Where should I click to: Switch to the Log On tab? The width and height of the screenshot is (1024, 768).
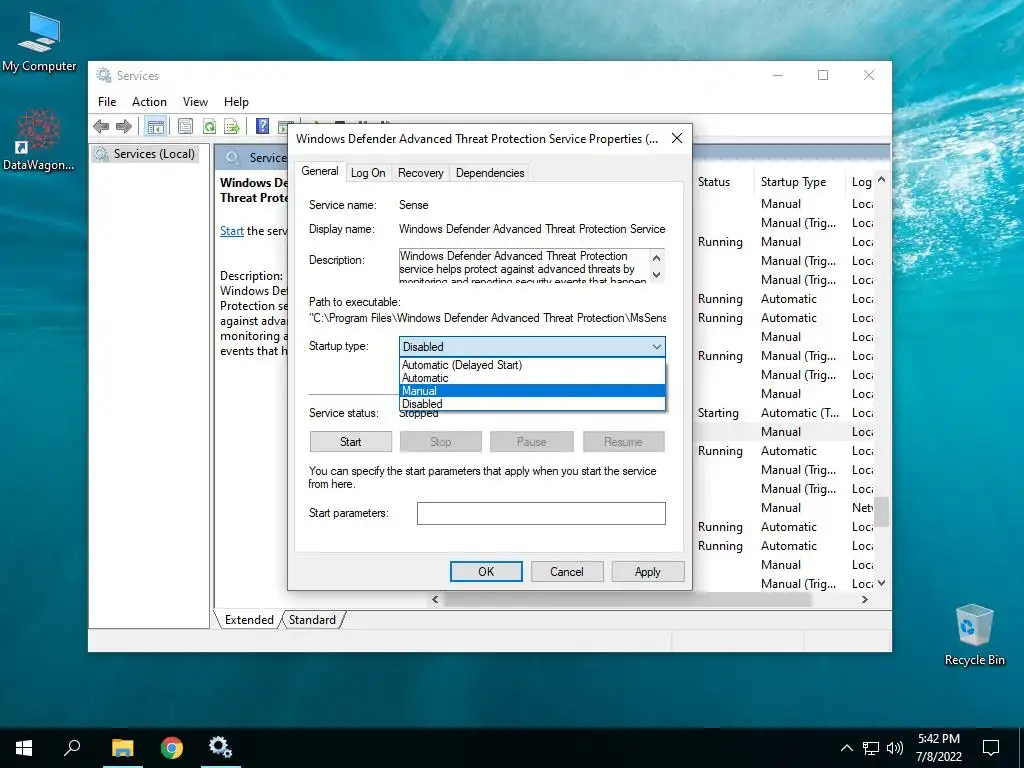pos(368,173)
